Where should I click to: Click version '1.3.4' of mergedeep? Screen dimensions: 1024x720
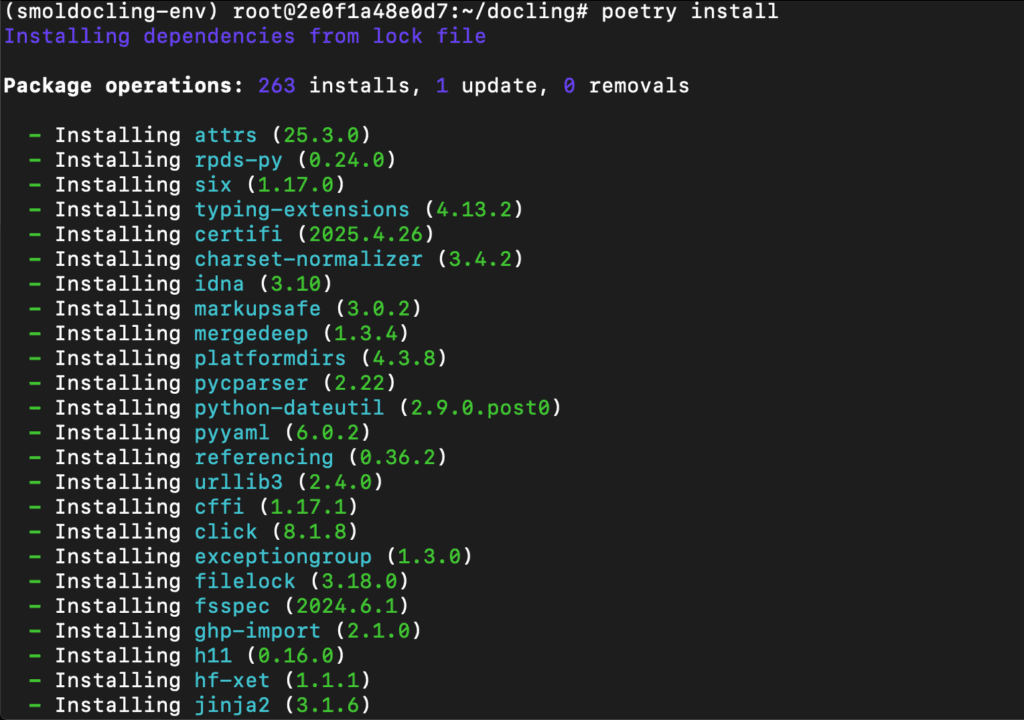pos(366,333)
